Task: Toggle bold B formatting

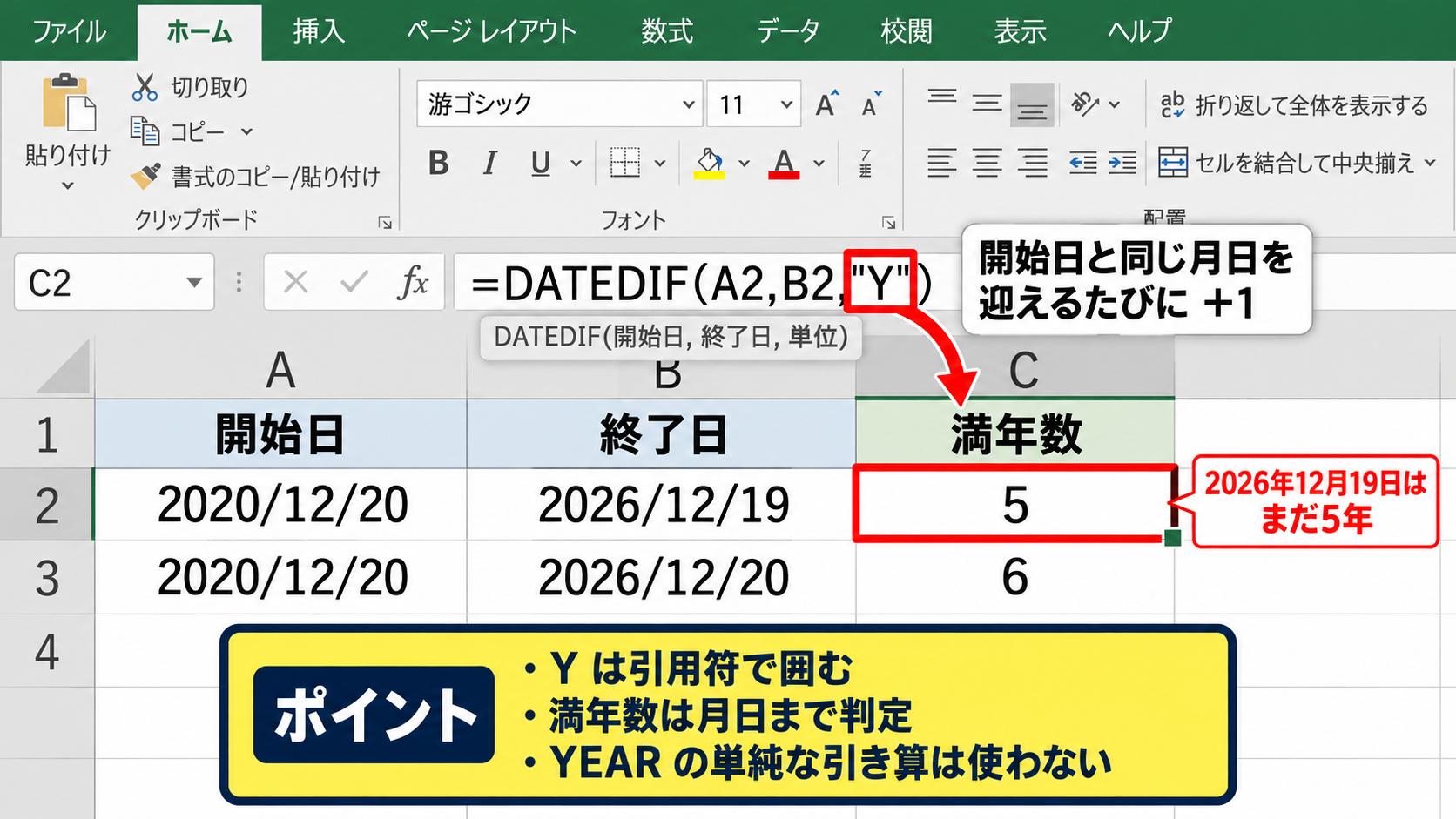Action: tap(439, 163)
